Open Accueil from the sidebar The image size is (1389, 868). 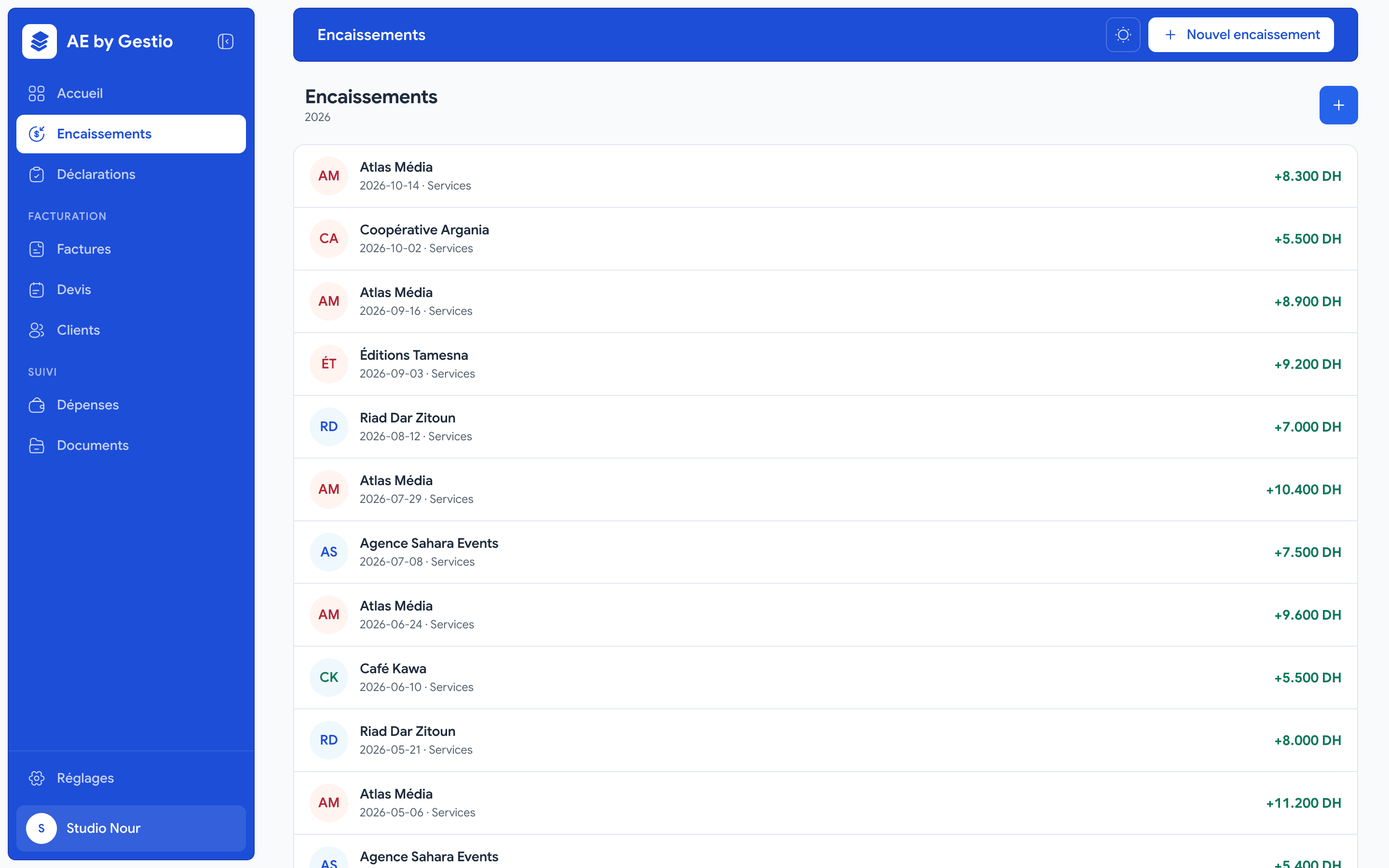[x=131, y=94]
